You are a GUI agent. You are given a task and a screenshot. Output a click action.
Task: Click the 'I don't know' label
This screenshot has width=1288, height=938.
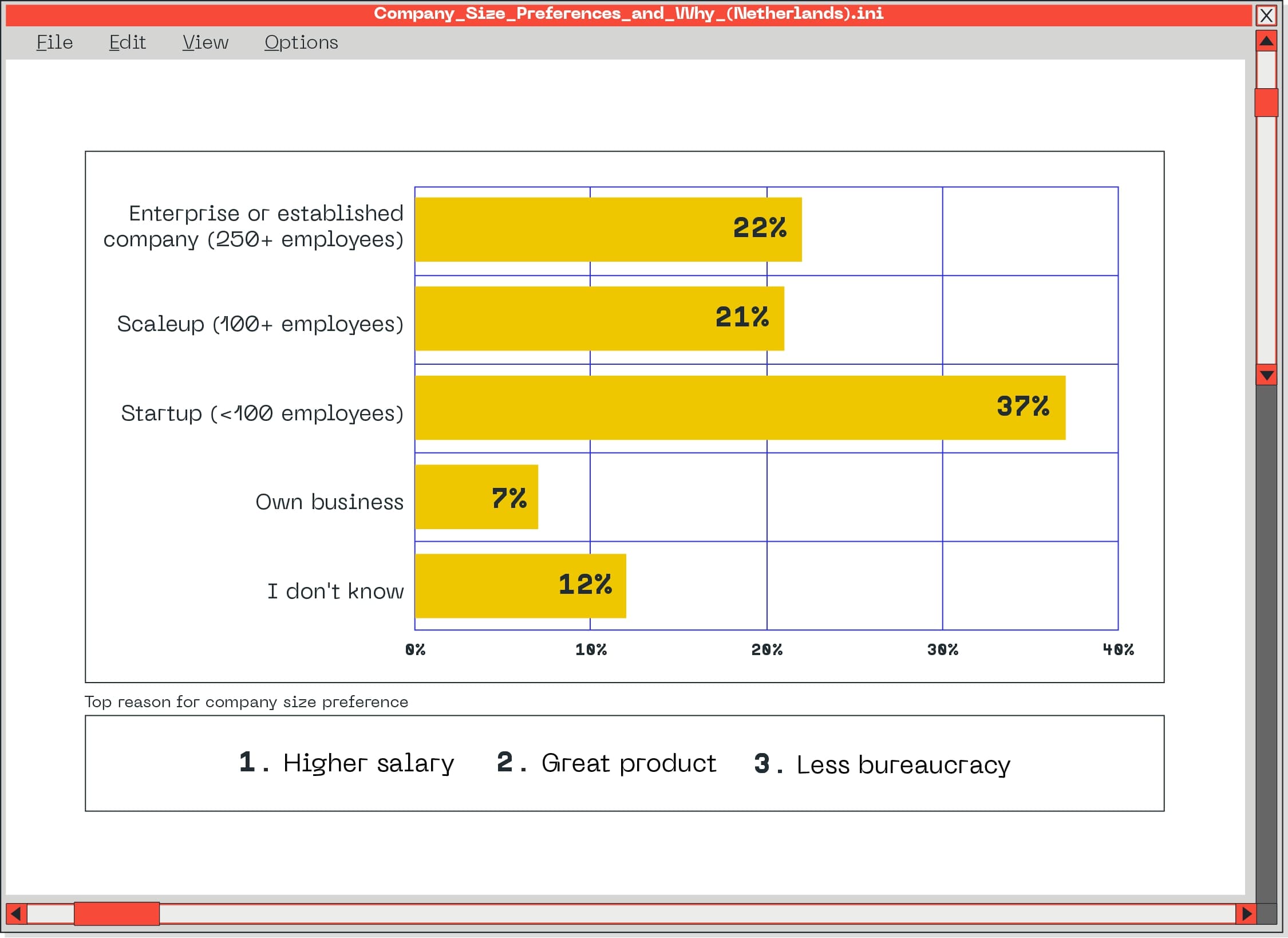click(335, 591)
